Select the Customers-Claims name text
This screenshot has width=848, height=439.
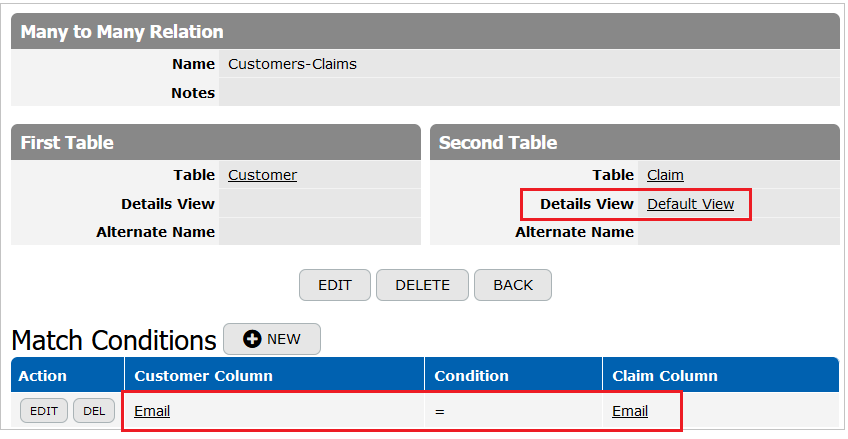tap(292, 64)
